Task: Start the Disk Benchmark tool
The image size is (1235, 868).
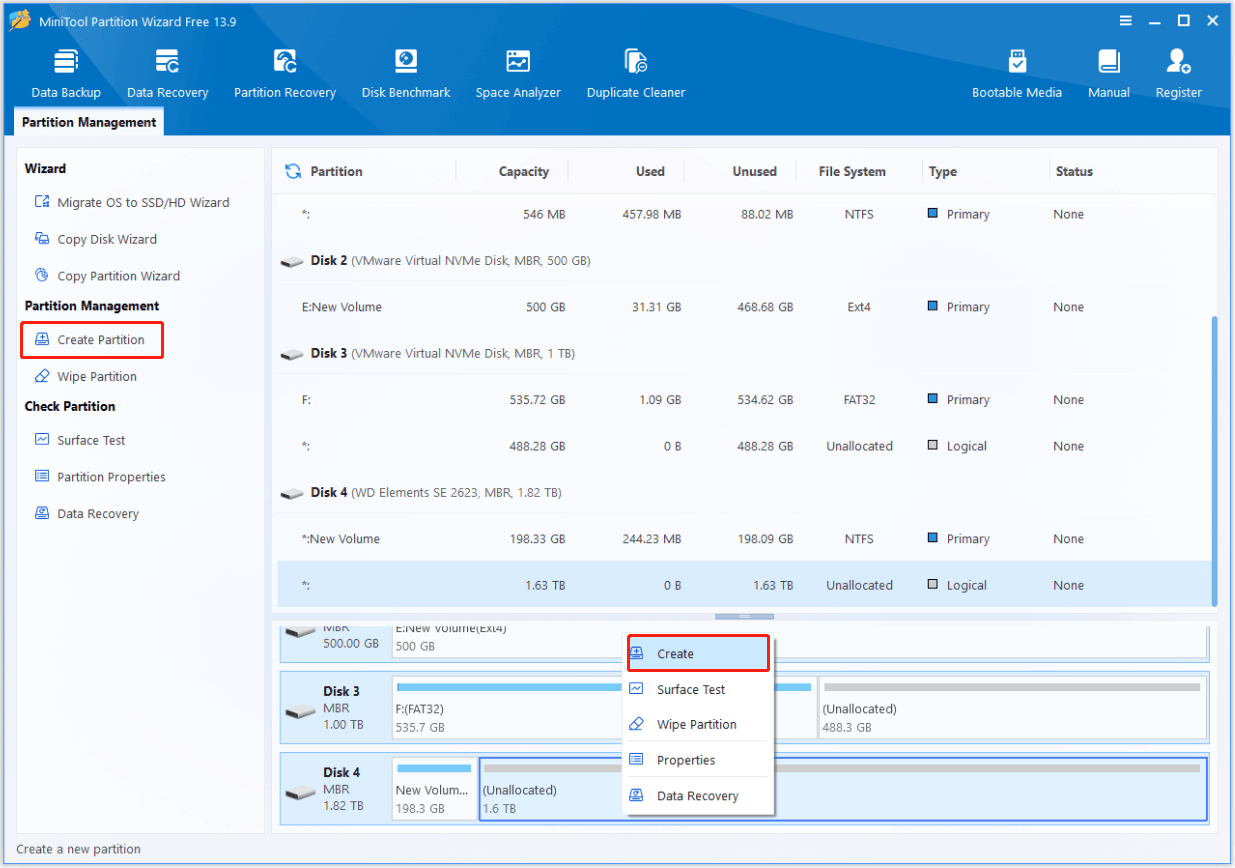Action: click(x=406, y=73)
